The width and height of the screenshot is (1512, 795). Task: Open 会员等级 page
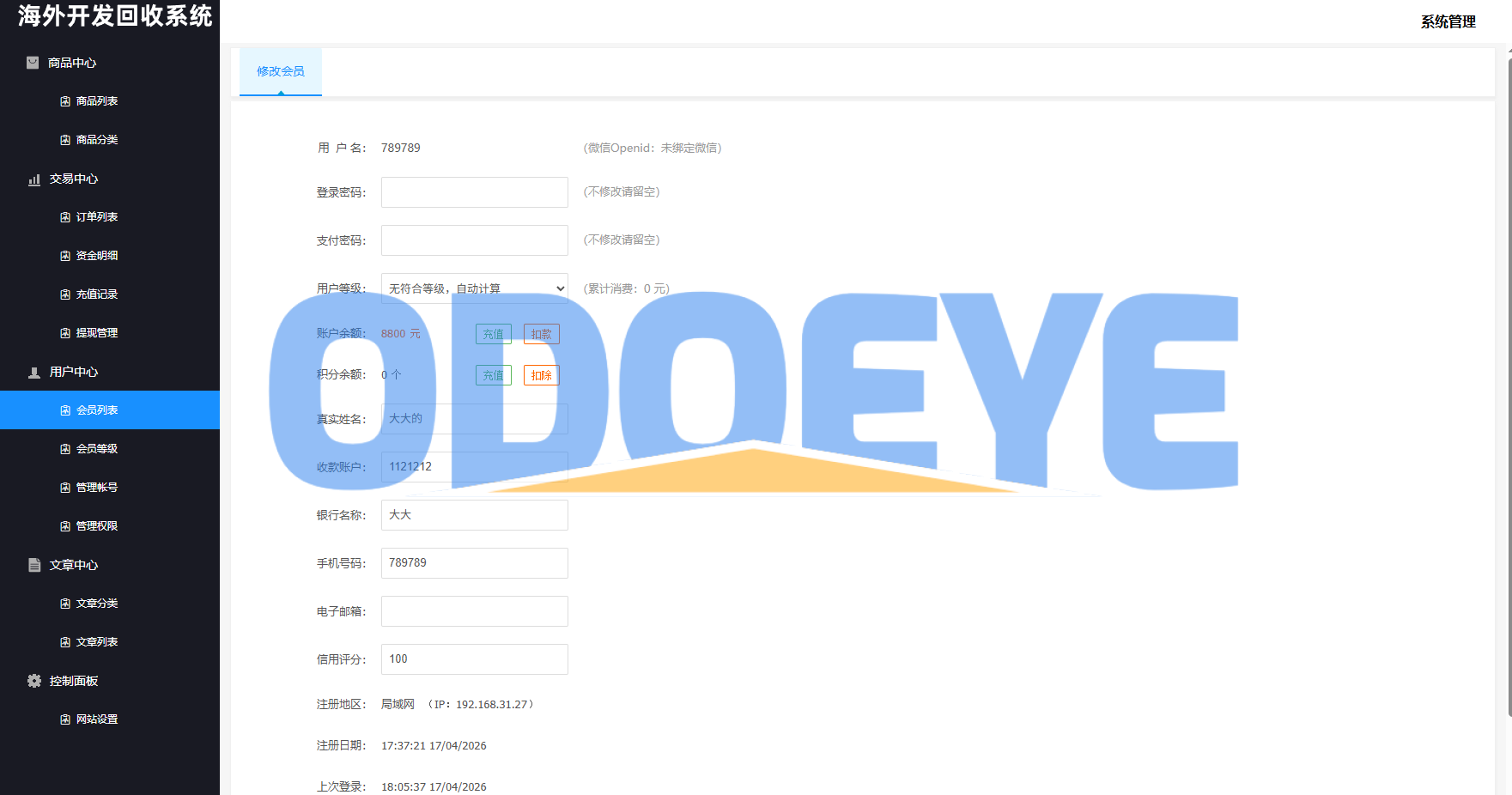click(x=110, y=449)
